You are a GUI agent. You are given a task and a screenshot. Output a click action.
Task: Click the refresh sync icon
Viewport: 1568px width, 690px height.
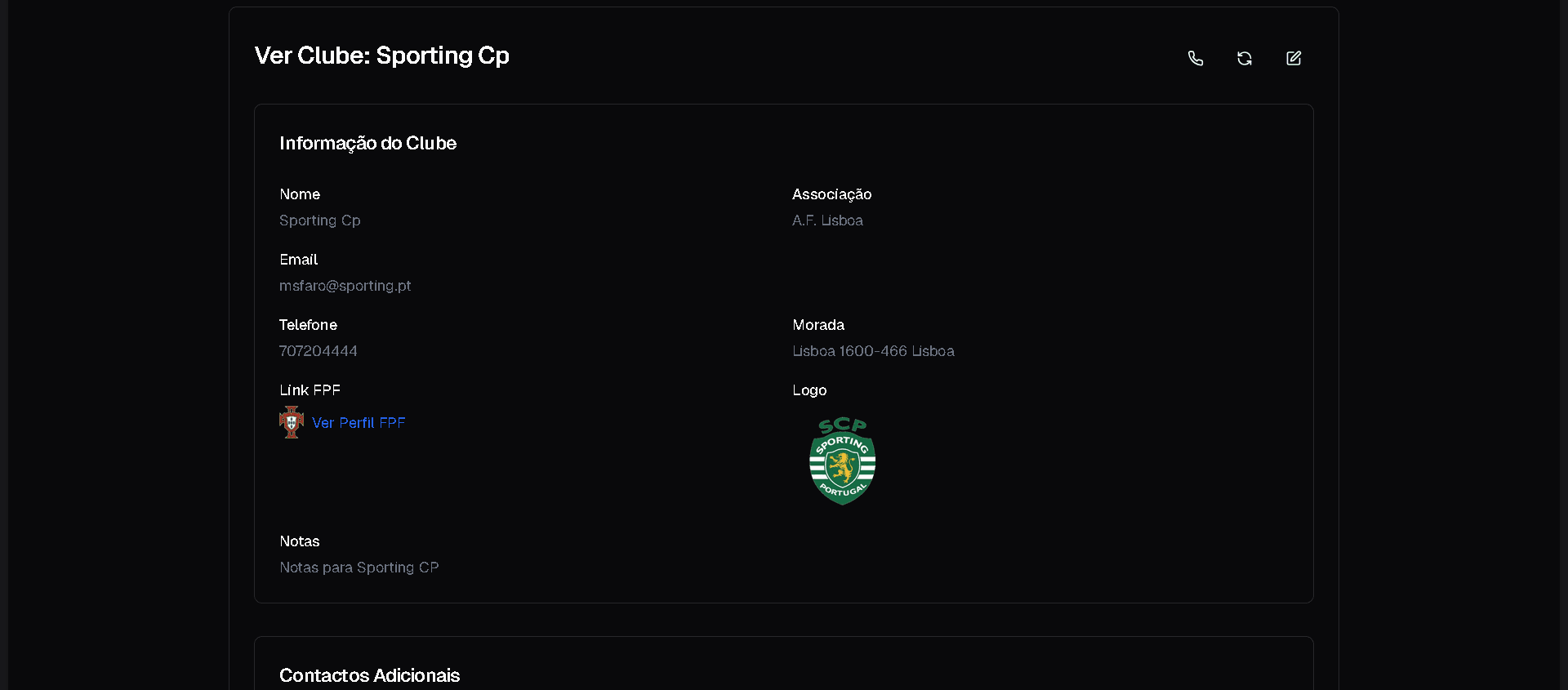pos(1245,58)
